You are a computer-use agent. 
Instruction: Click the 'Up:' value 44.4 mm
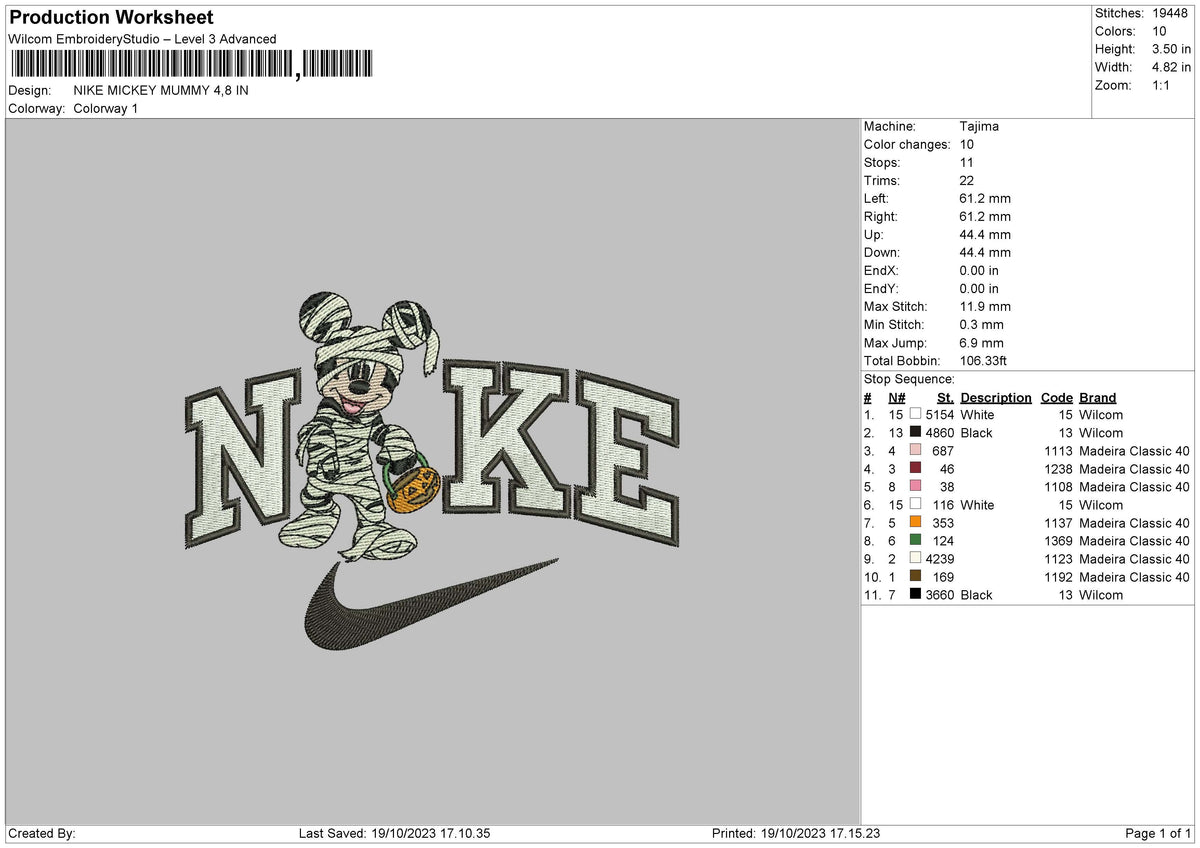[x=985, y=234]
